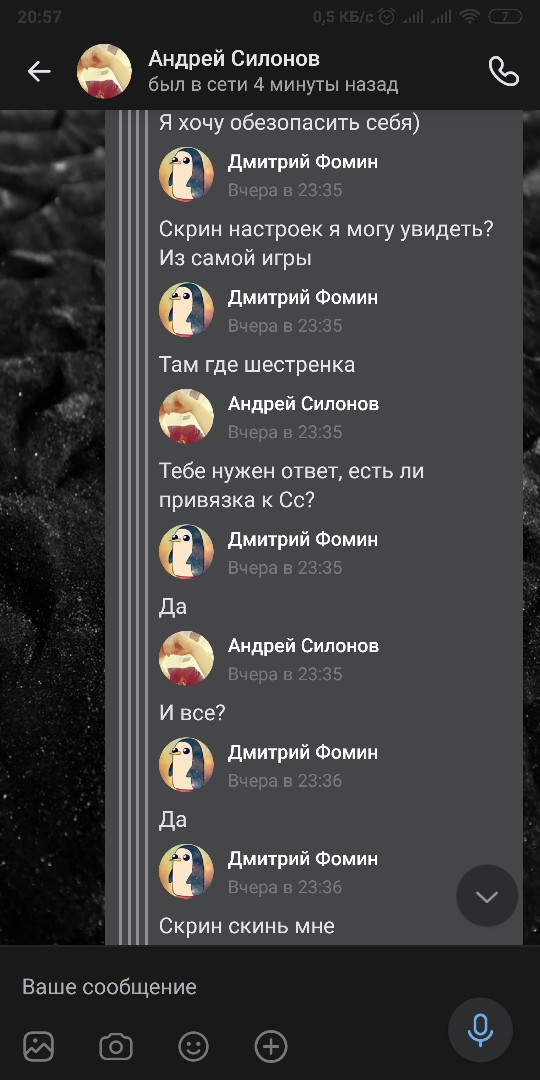Tap Дмитрий Фомин name above 'Скрин настроек'
The width and height of the screenshot is (540, 1080).
pyautogui.click(x=302, y=163)
